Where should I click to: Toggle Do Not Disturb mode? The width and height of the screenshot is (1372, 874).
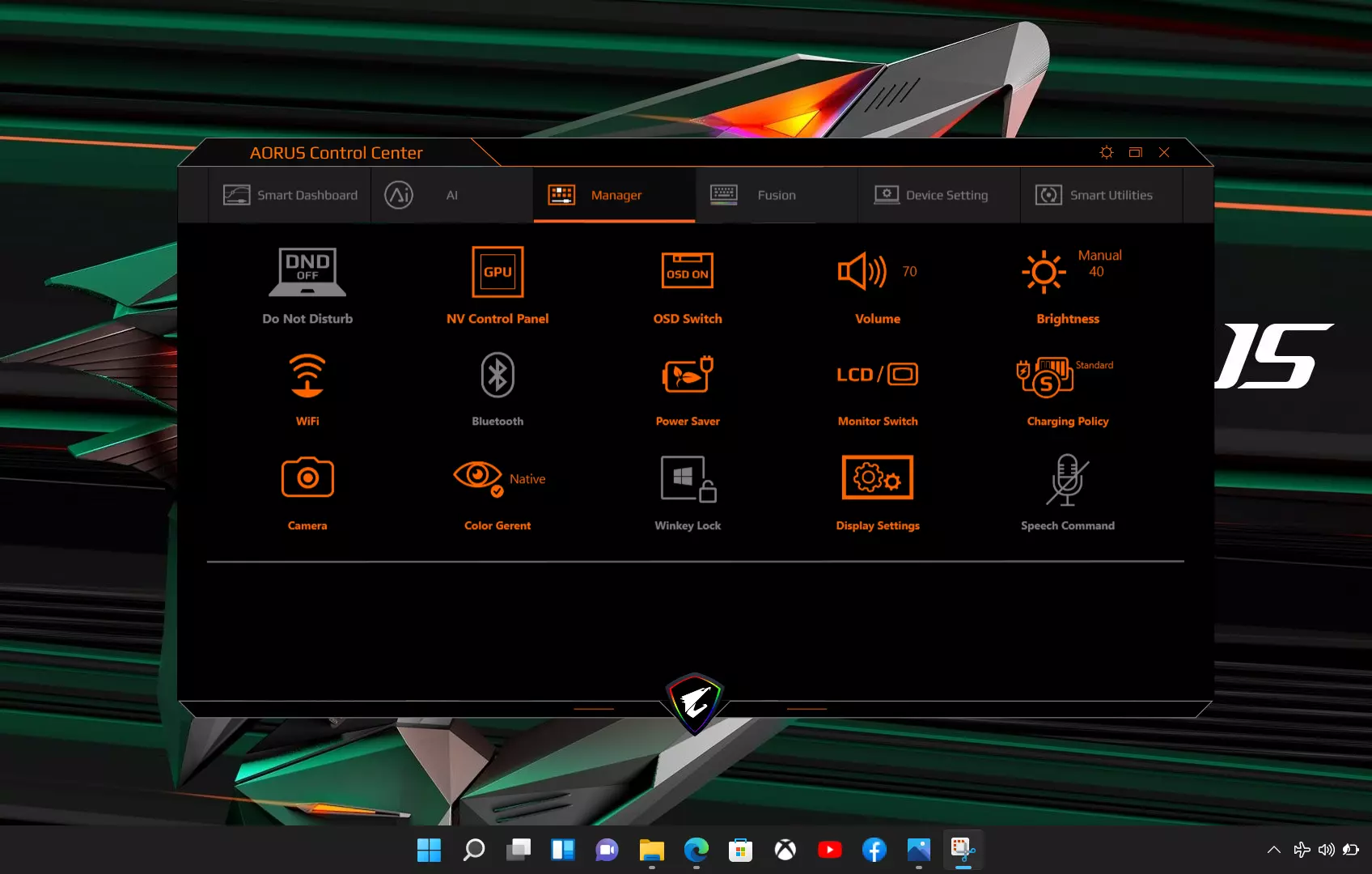307,272
